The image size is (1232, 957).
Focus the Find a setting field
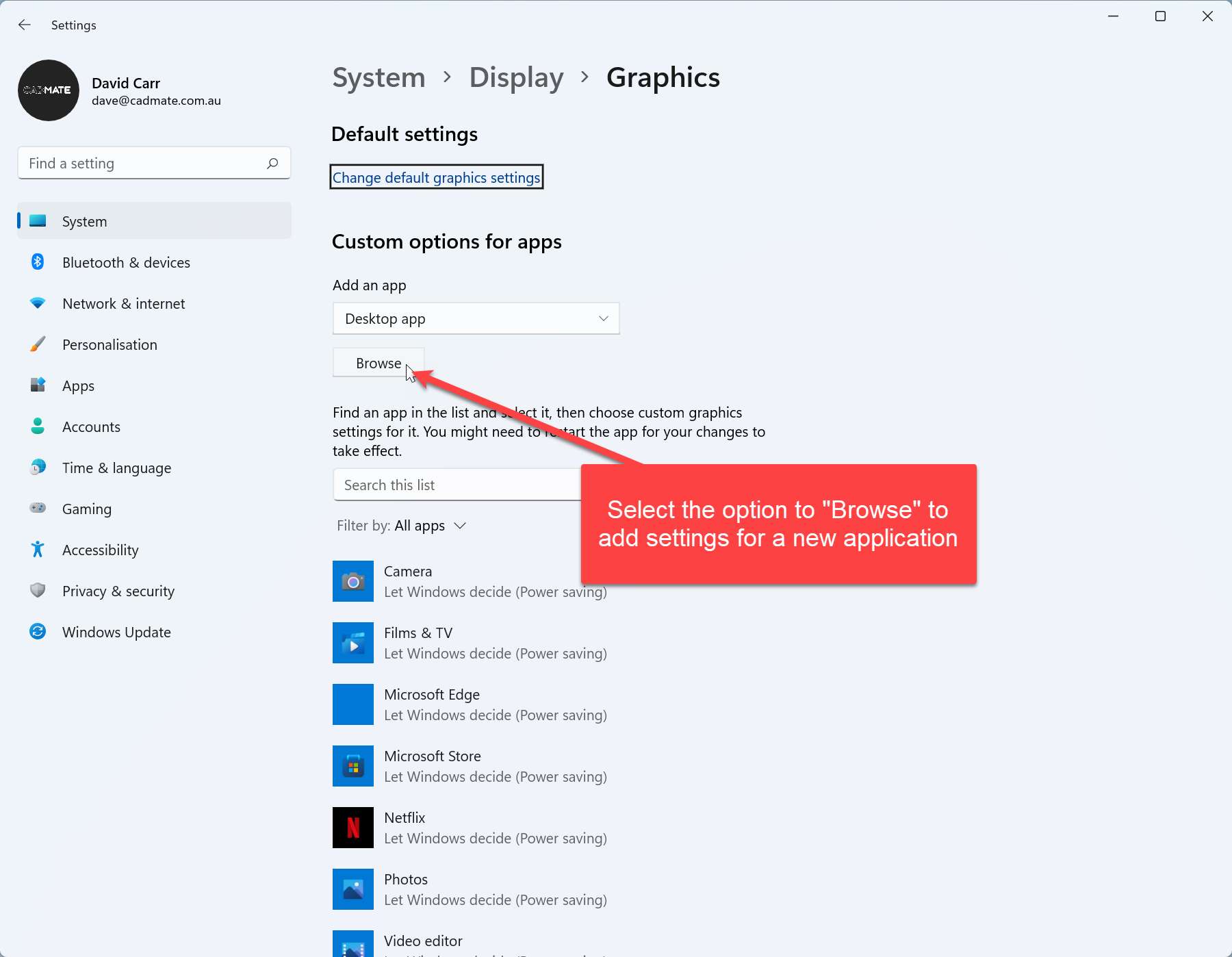click(144, 164)
